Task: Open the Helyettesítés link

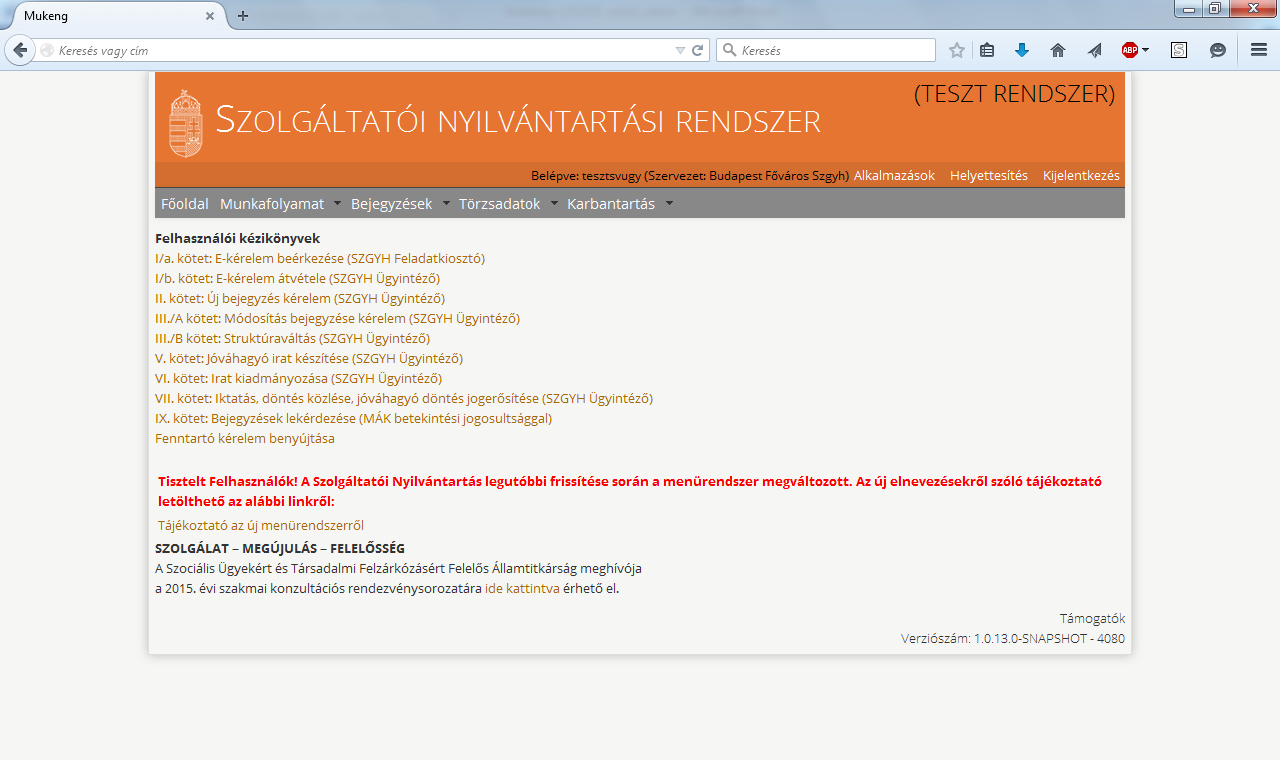Action: click(x=989, y=176)
